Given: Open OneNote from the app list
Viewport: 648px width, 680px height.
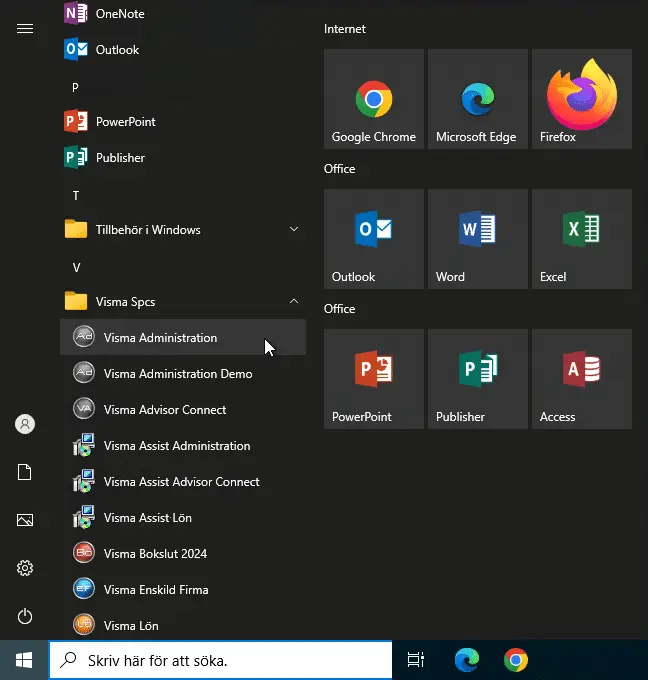Looking at the screenshot, I should pos(183,14).
